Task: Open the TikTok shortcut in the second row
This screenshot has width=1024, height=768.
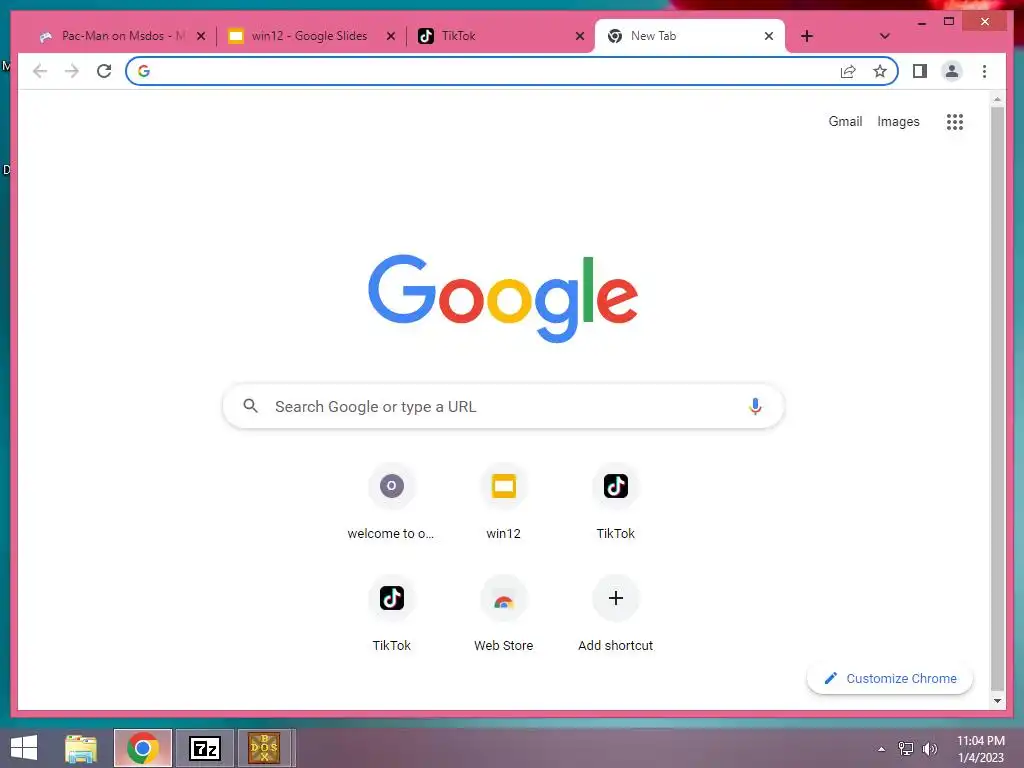Action: click(x=391, y=615)
